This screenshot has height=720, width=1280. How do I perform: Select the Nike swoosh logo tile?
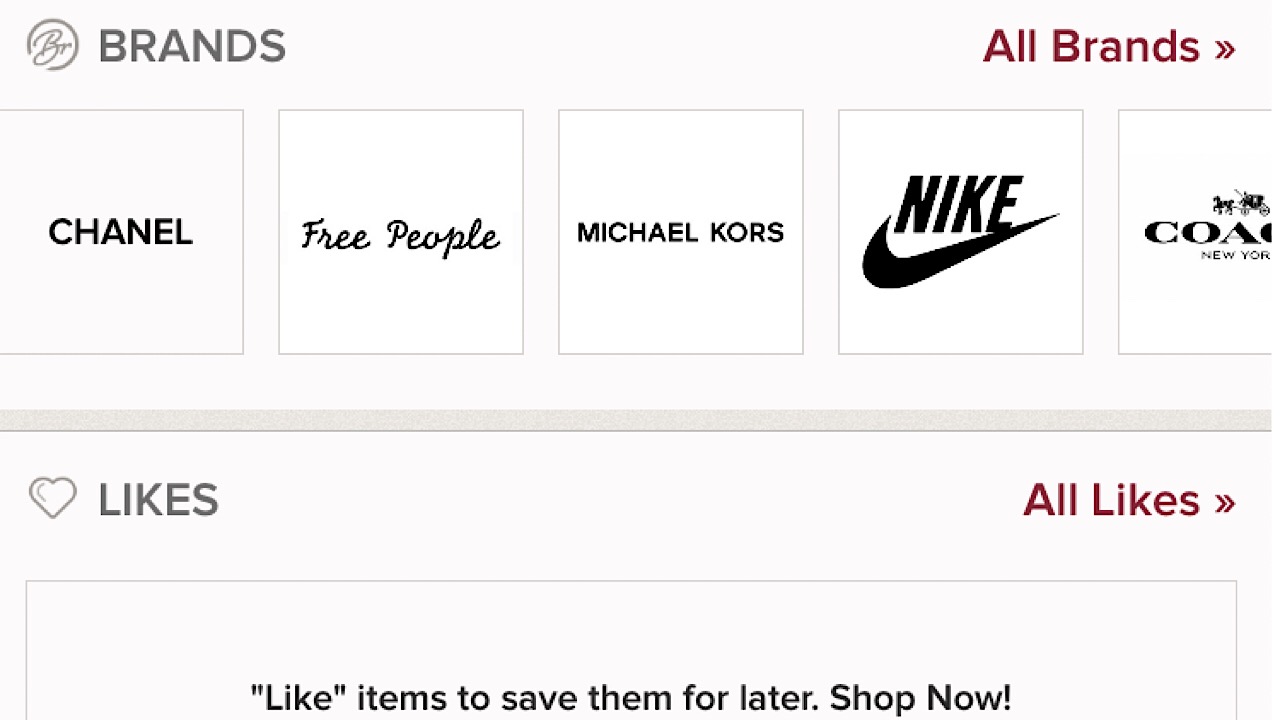(959, 231)
